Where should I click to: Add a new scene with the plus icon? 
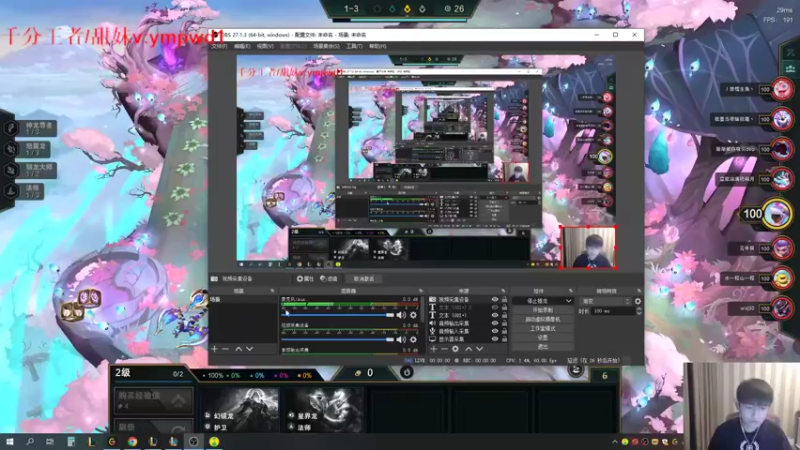pos(214,349)
